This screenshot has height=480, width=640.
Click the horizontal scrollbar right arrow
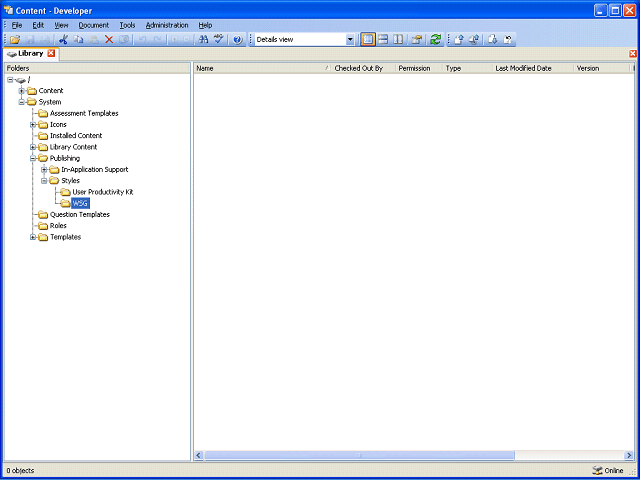(x=629, y=455)
